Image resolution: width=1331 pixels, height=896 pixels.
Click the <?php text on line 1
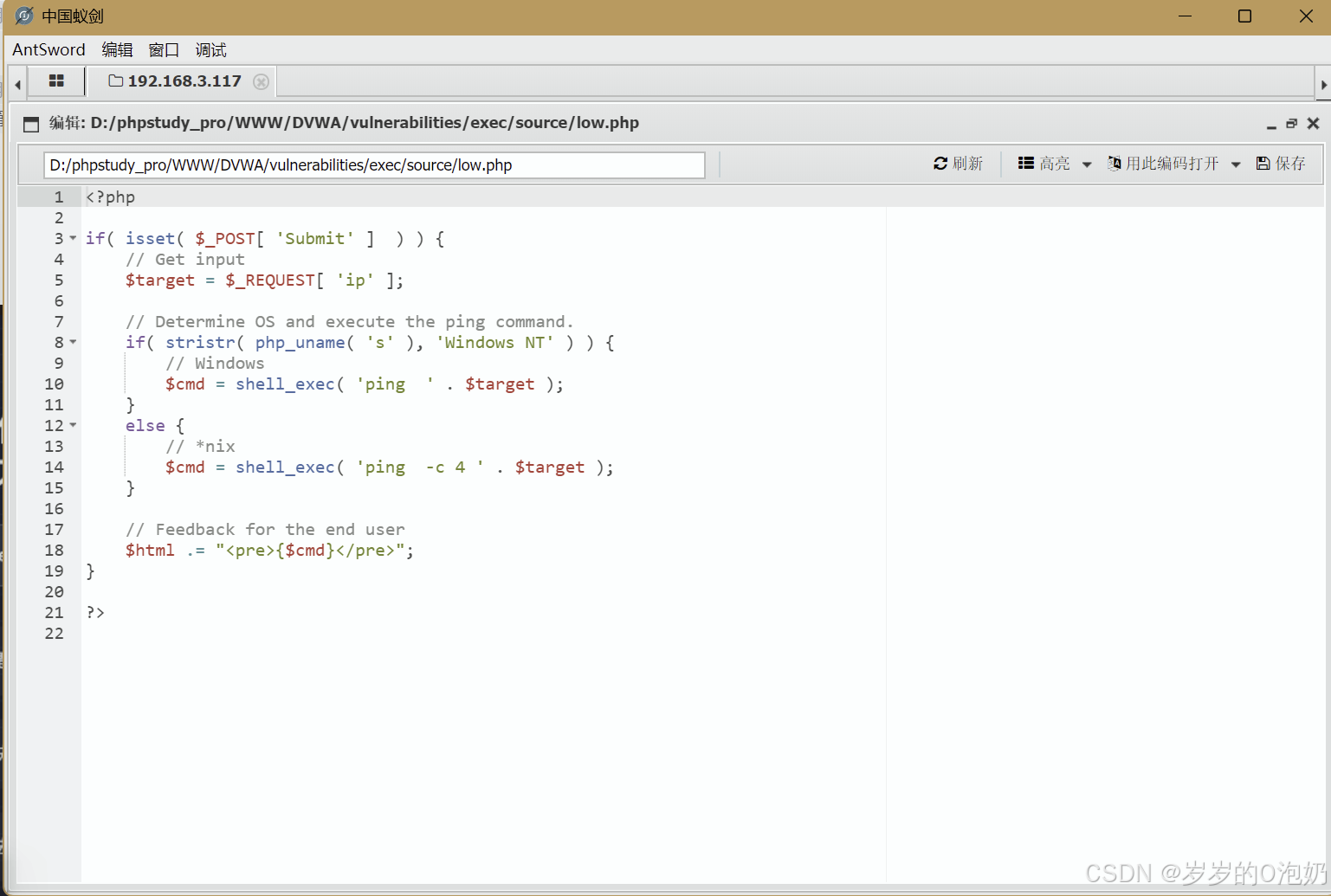point(110,197)
